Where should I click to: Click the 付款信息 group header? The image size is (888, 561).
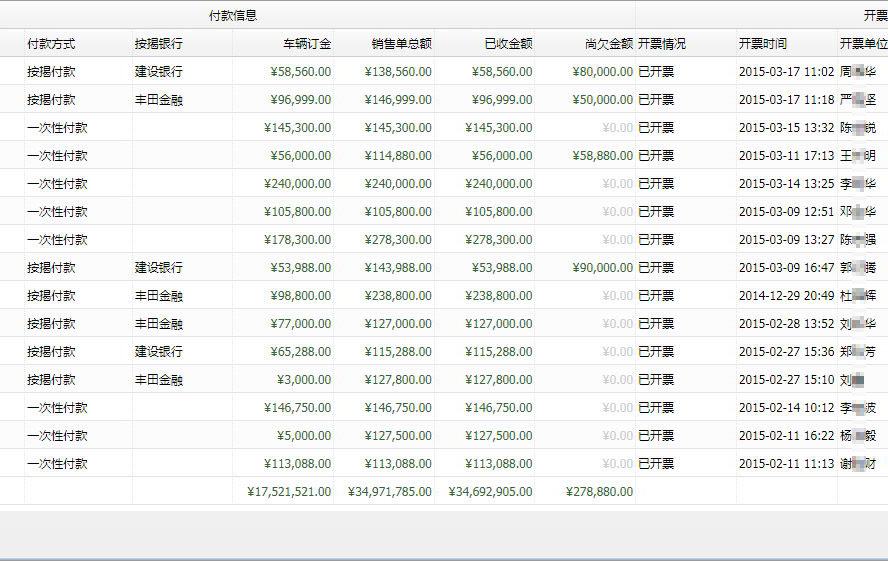point(233,15)
